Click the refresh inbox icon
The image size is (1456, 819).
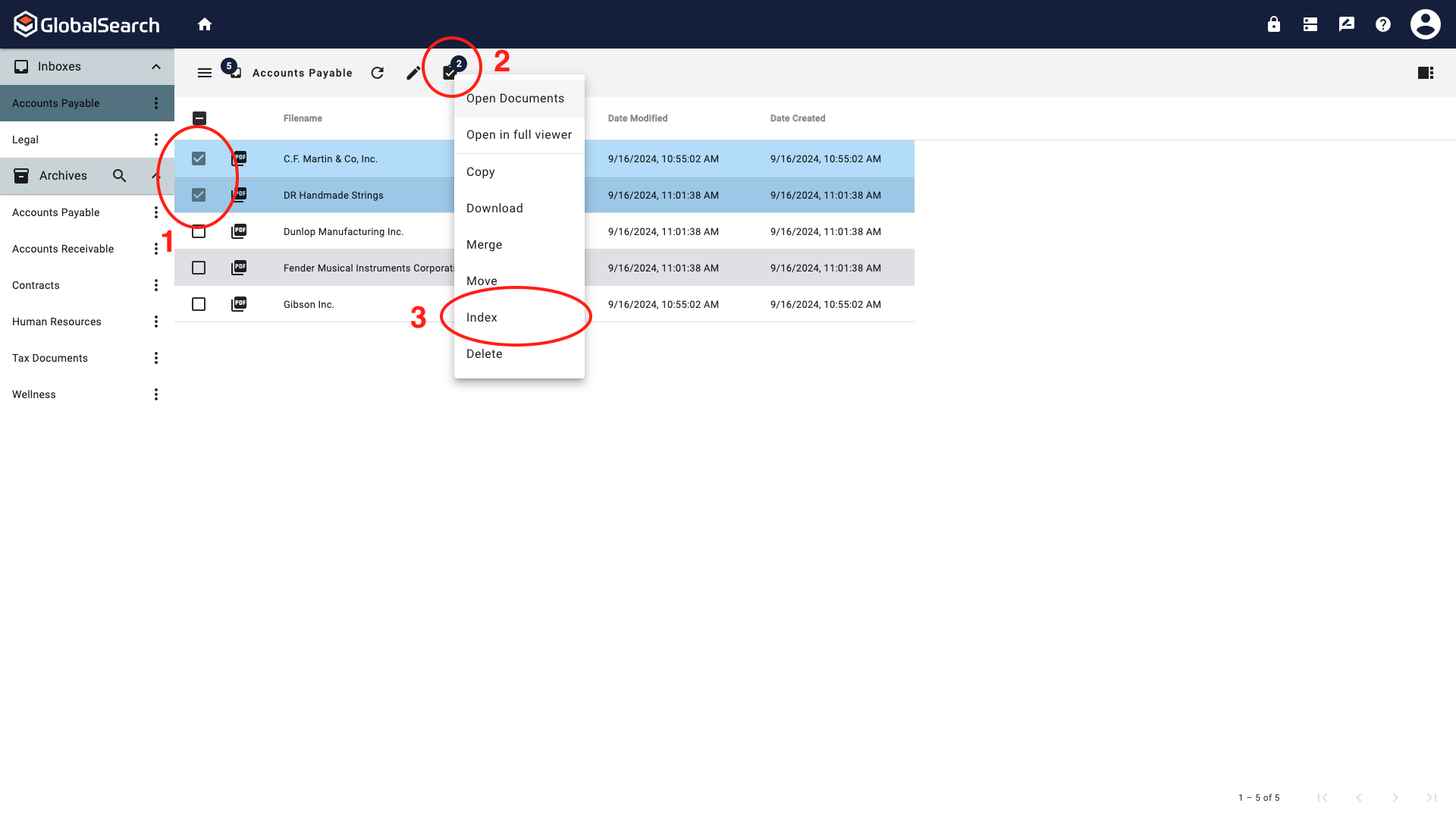pos(378,73)
